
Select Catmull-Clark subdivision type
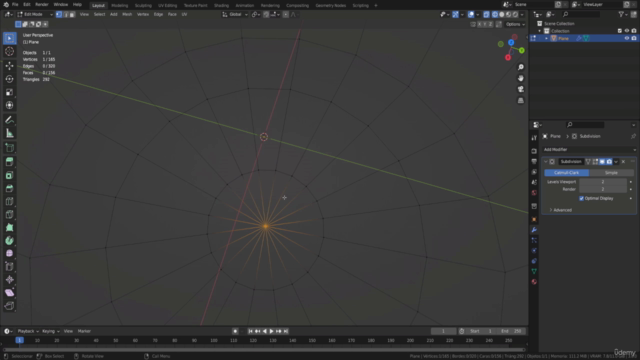tap(567, 173)
